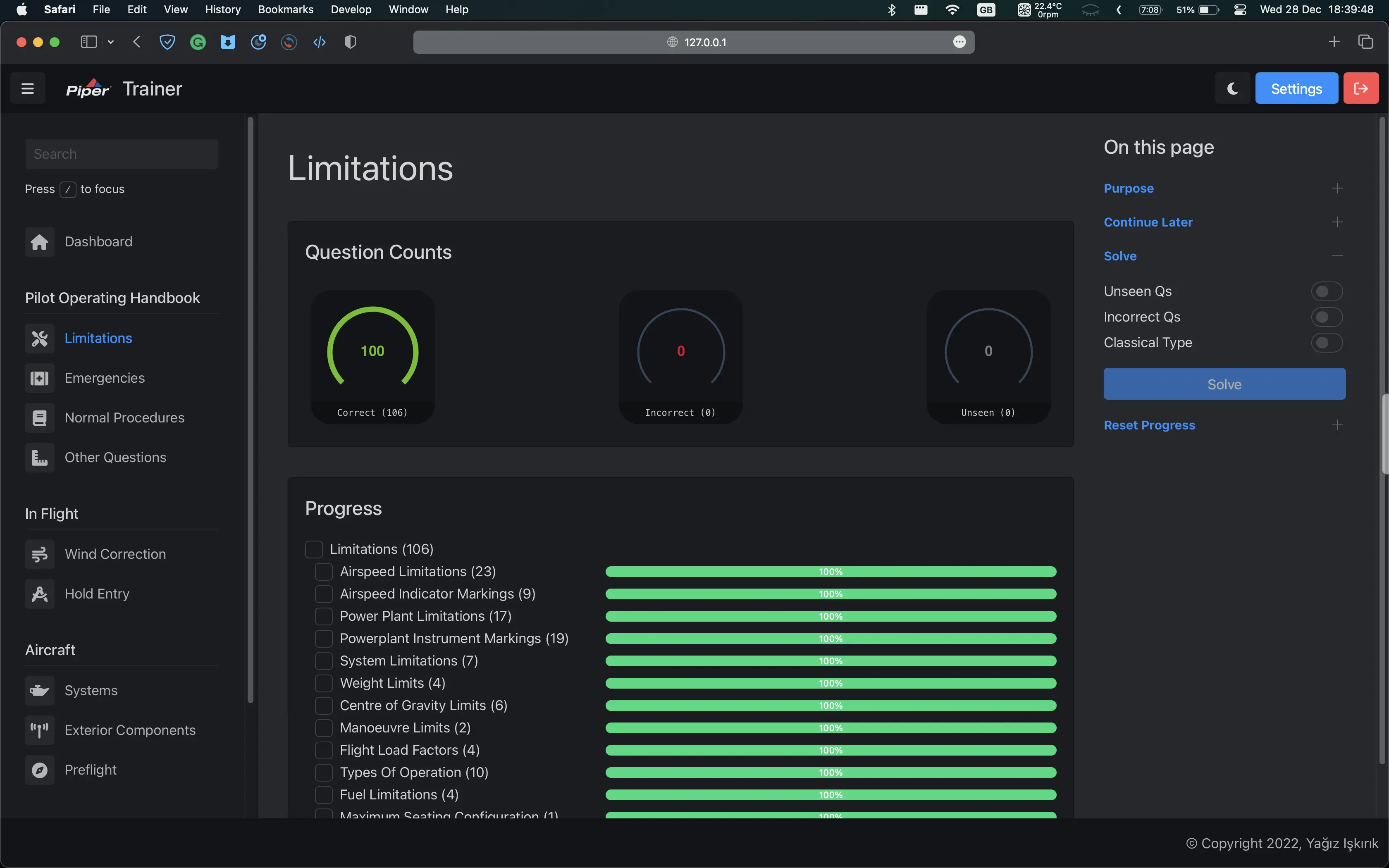The height and width of the screenshot is (868, 1389).
Task: Check Weight Limits (4) checkbox
Action: coord(324,683)
